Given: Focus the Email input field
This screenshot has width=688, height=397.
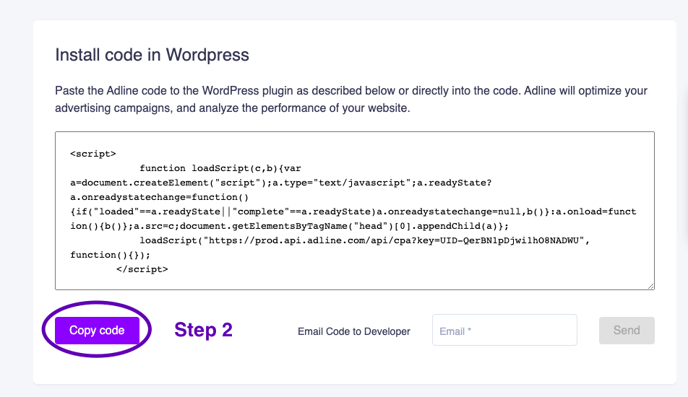Looking at the screenshot, I should [505, 330].
